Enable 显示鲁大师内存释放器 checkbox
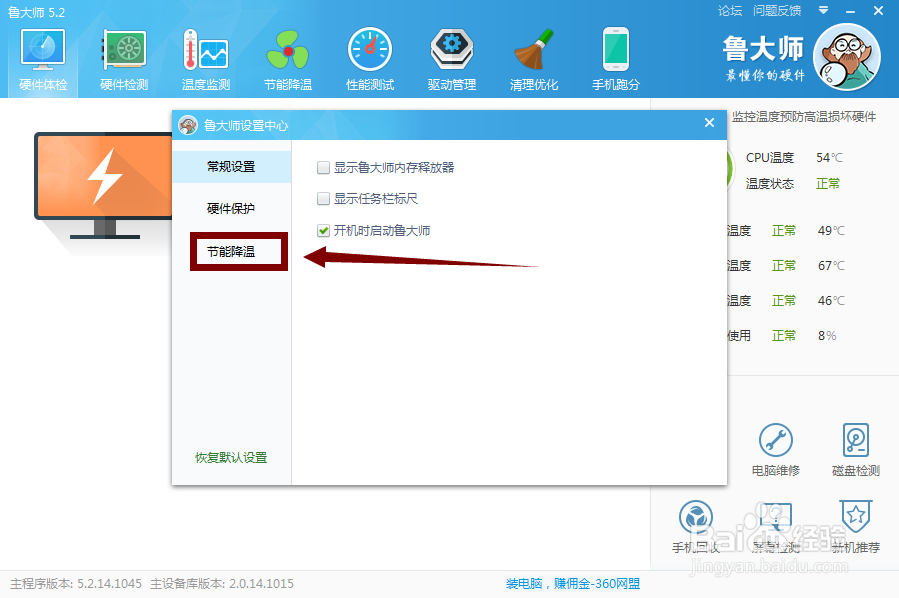 click(323, 167)
